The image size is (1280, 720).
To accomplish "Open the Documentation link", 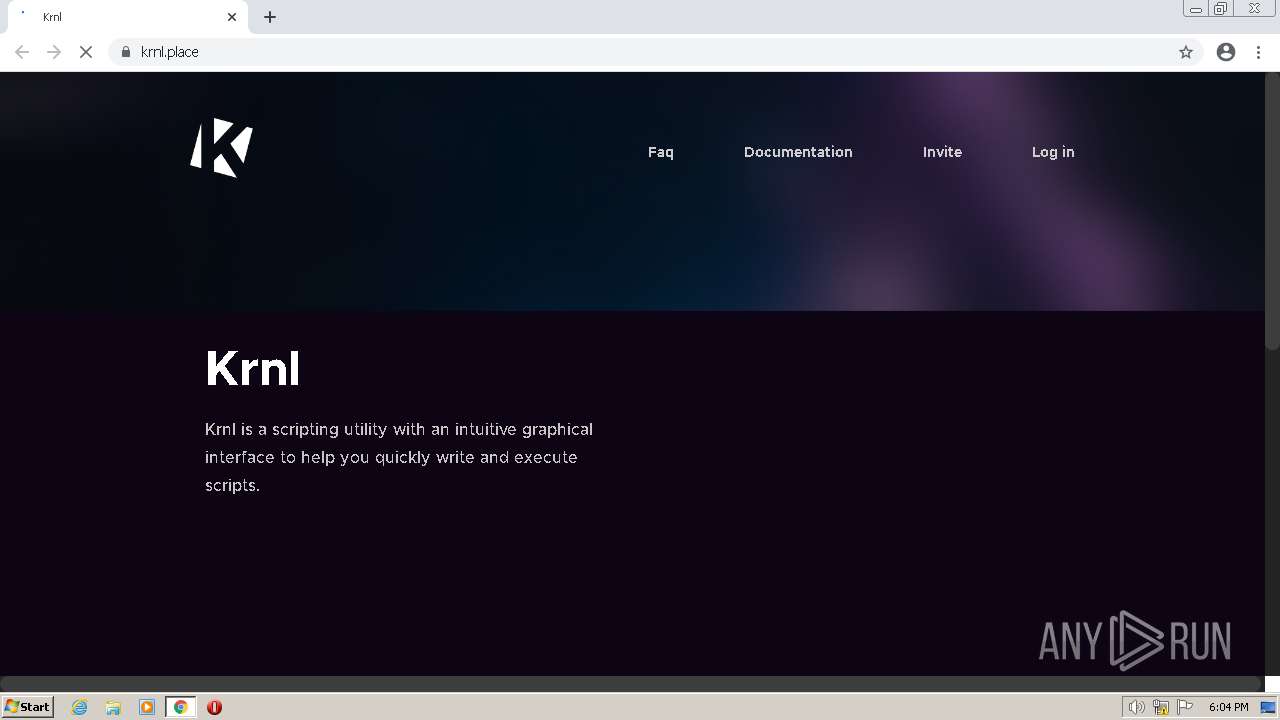I will tap(798, 152).
